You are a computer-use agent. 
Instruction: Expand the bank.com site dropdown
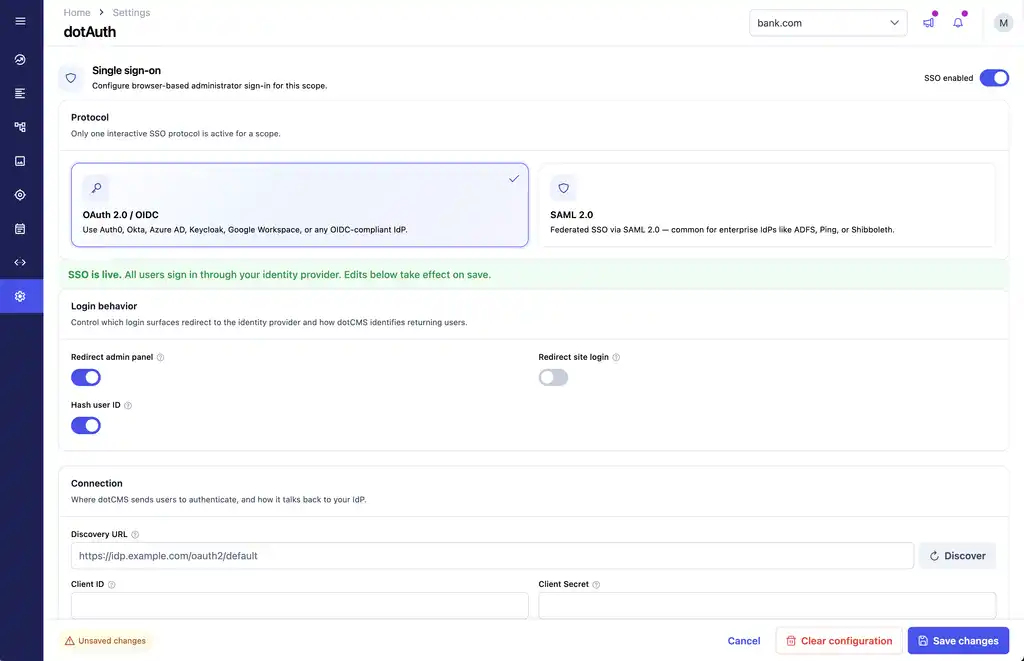click(x=828, y=23)
